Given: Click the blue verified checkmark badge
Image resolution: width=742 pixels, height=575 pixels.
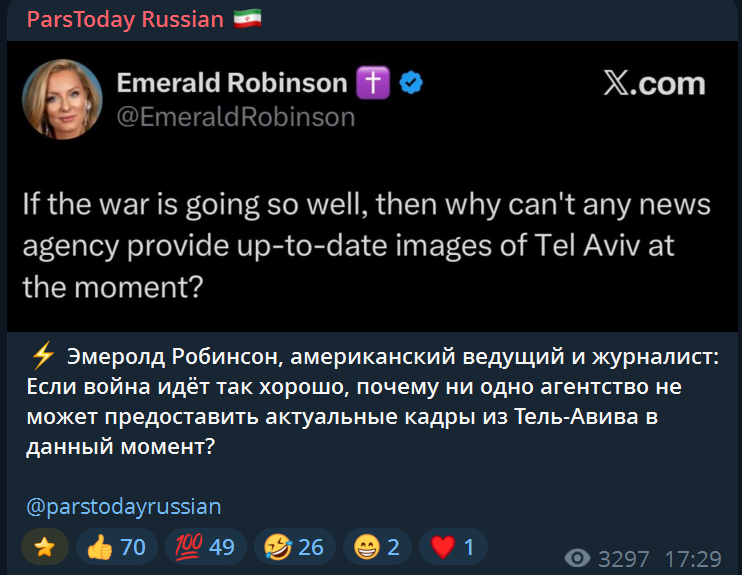Looking at the screenshot, I should (410, 84).
